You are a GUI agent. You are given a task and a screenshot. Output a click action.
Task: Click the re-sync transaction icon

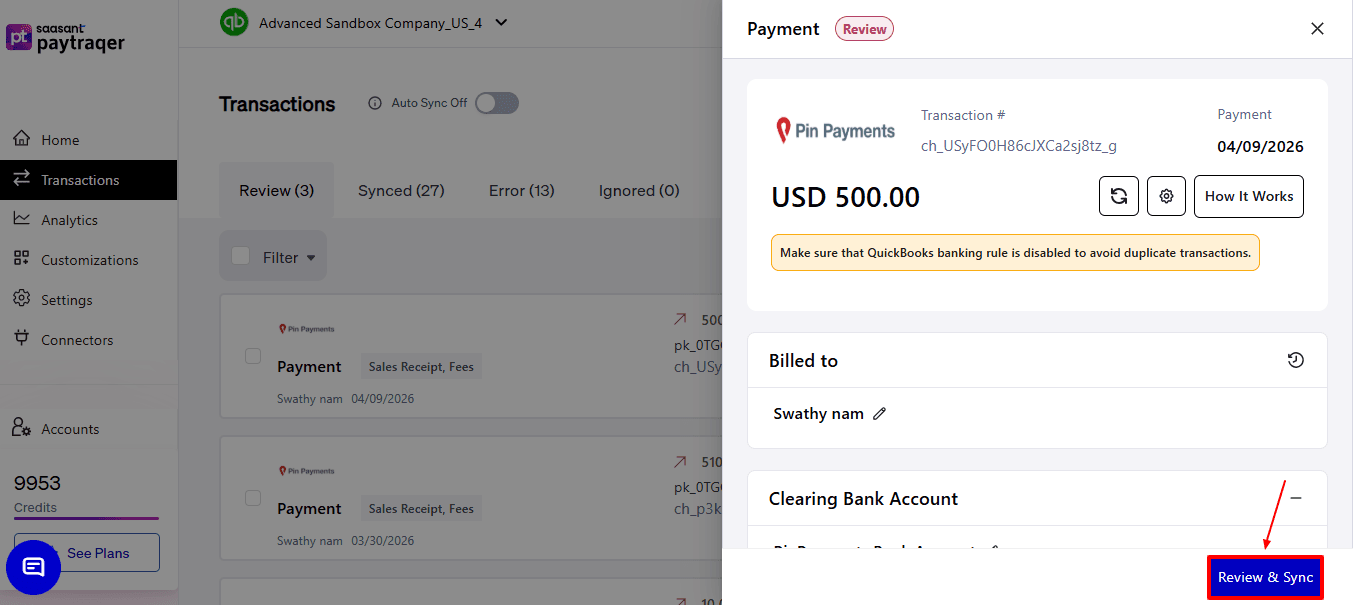click(1118, 196)
